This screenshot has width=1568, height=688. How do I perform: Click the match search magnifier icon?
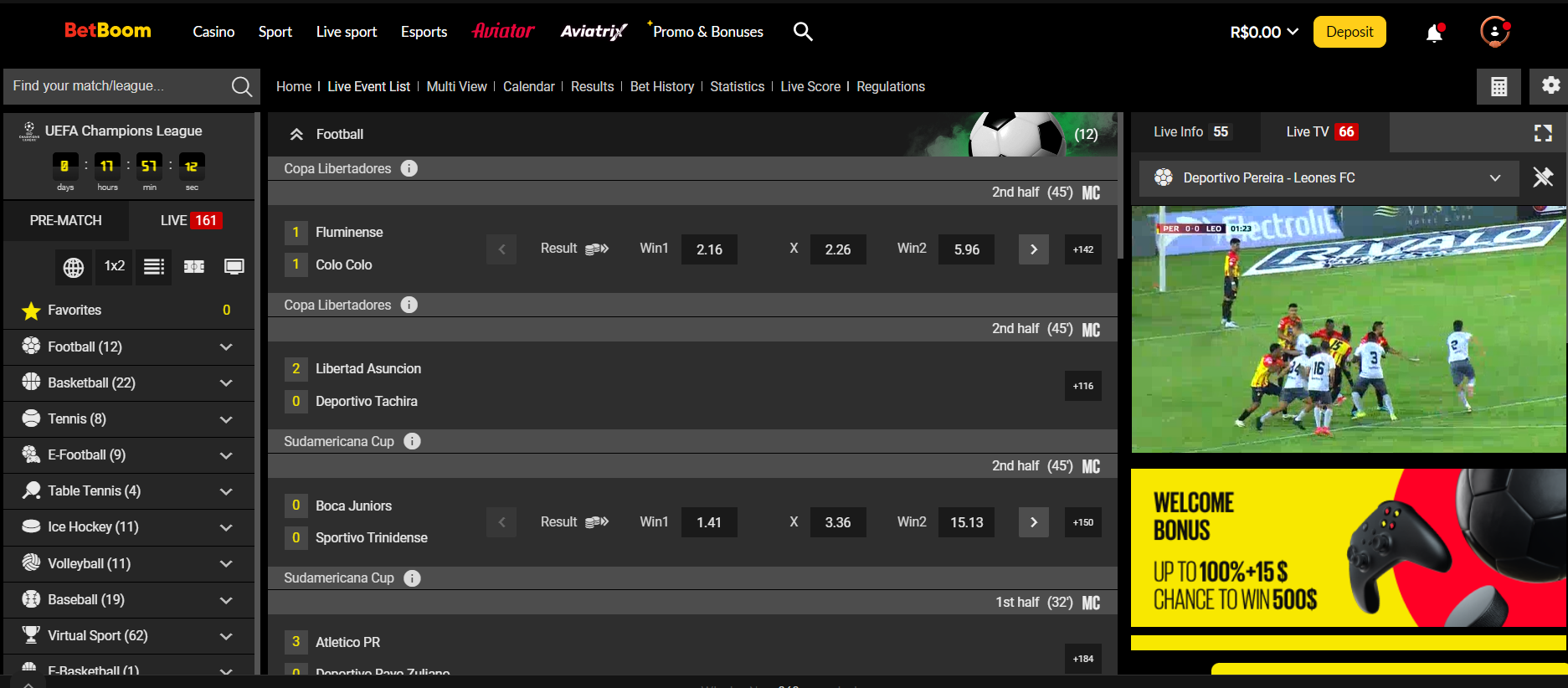(x=241, y=86)
